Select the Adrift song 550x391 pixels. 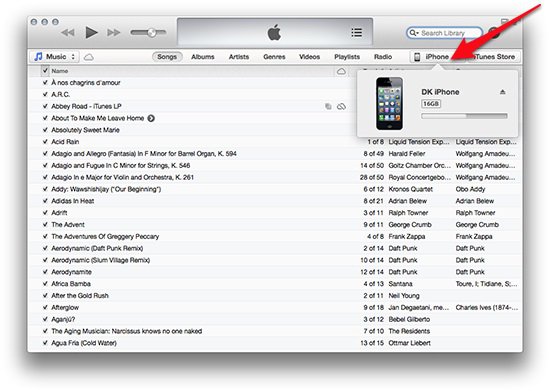click(59, 213)
